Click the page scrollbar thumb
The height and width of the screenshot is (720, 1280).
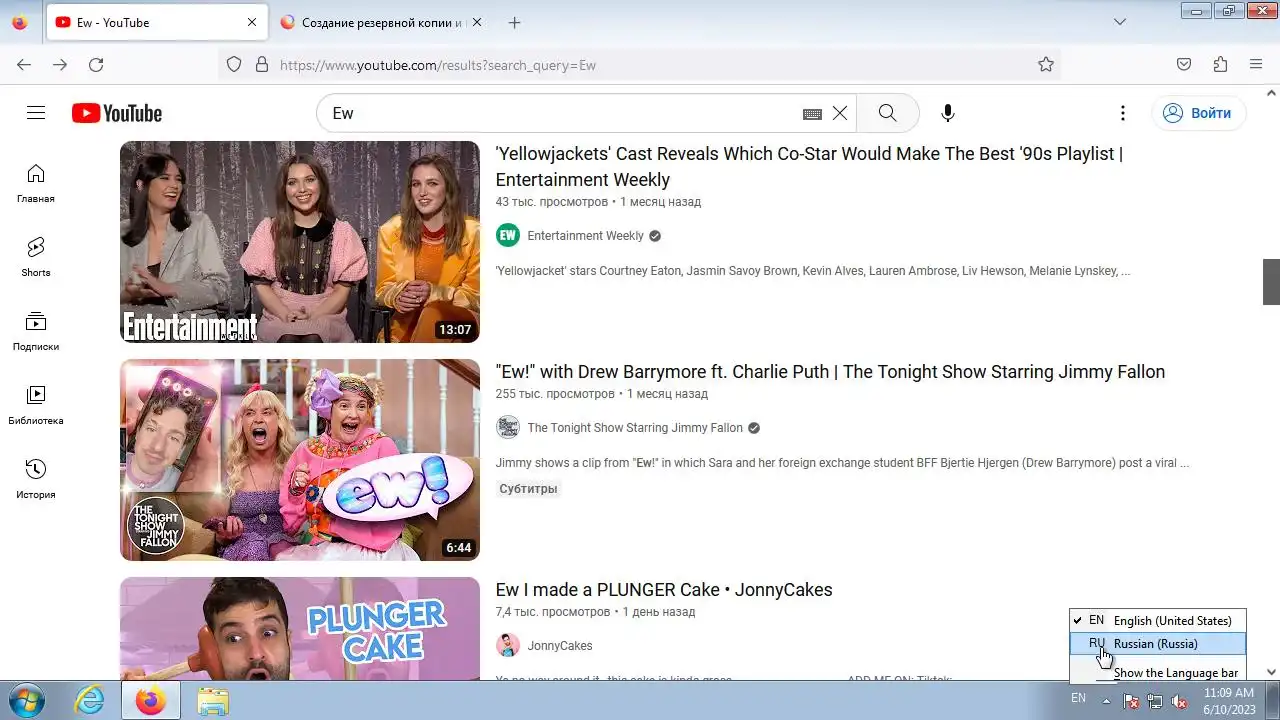coord(1271,282)
